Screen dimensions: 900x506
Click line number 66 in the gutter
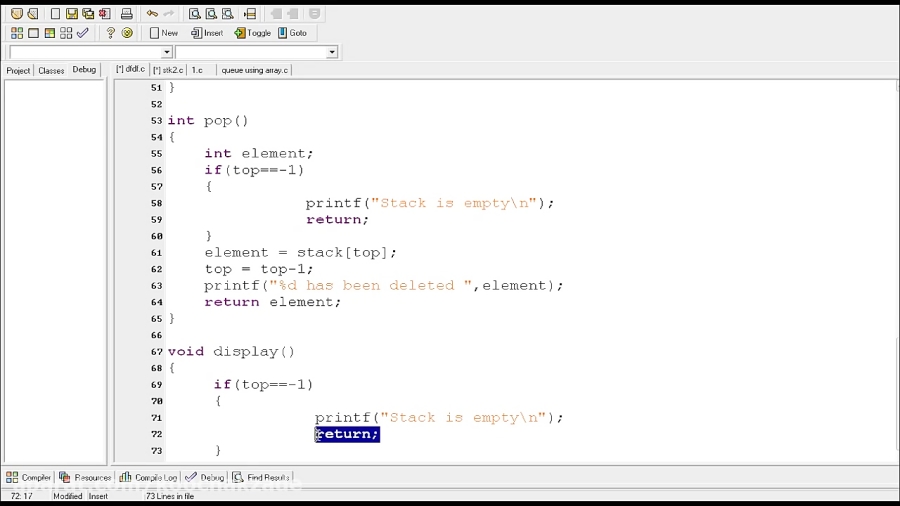(x=156, y=335)
